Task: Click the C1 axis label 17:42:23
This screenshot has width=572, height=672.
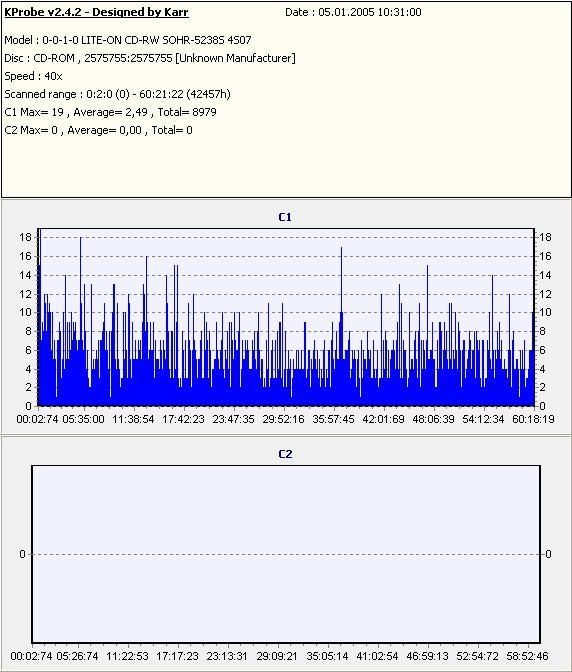Action: [x=183, y=419]
